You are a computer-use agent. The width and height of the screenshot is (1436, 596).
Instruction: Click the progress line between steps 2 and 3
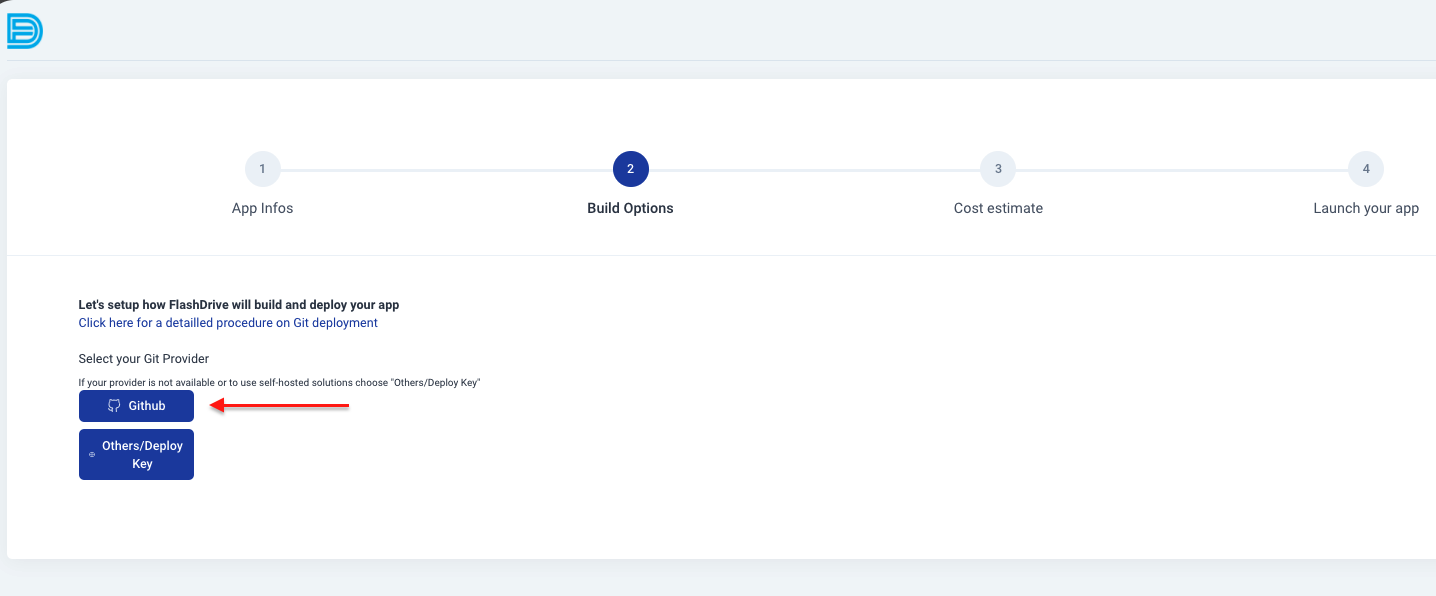(x=813, y=168)
